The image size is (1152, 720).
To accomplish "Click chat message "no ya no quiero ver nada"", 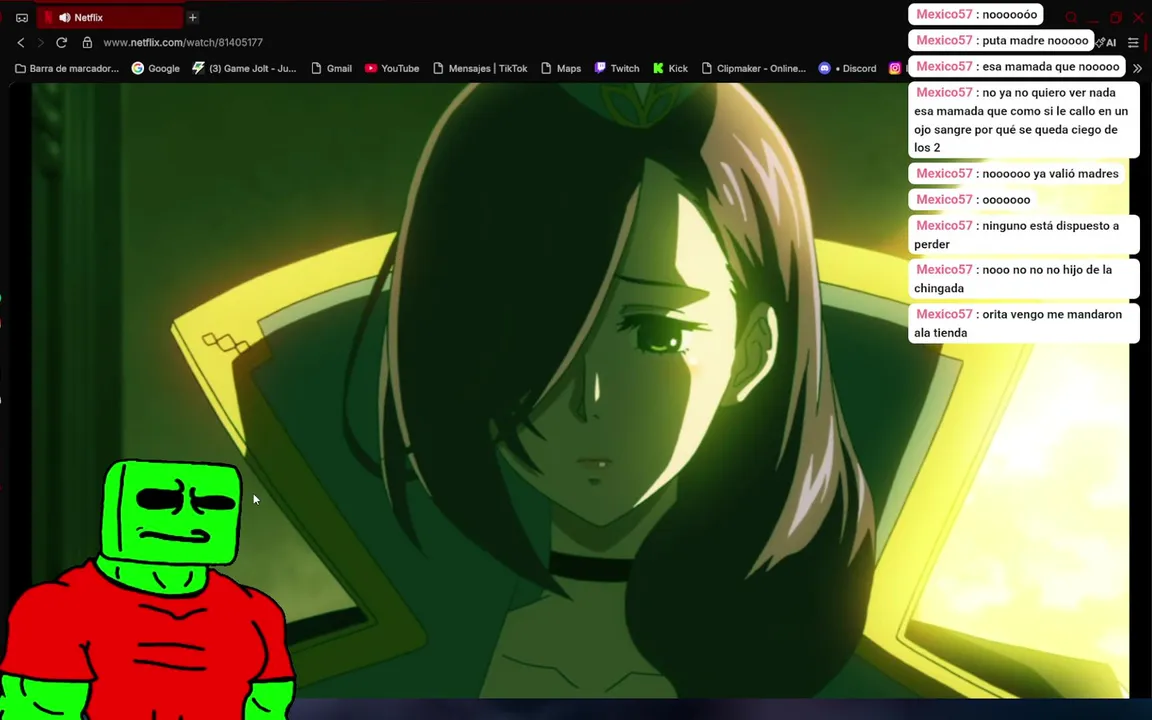I will pos(1023,120).
